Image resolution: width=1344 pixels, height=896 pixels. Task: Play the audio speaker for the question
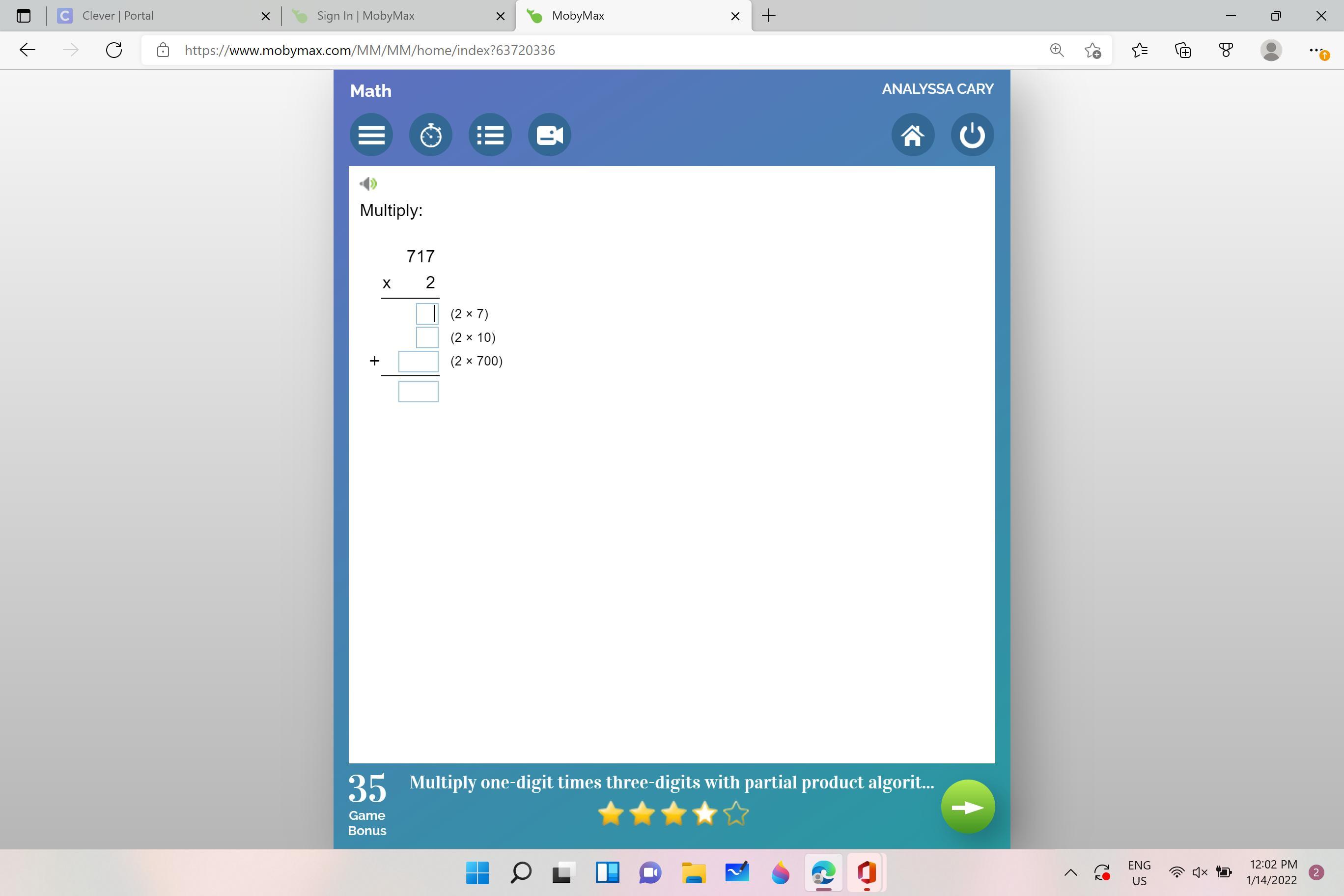point(368,183)
